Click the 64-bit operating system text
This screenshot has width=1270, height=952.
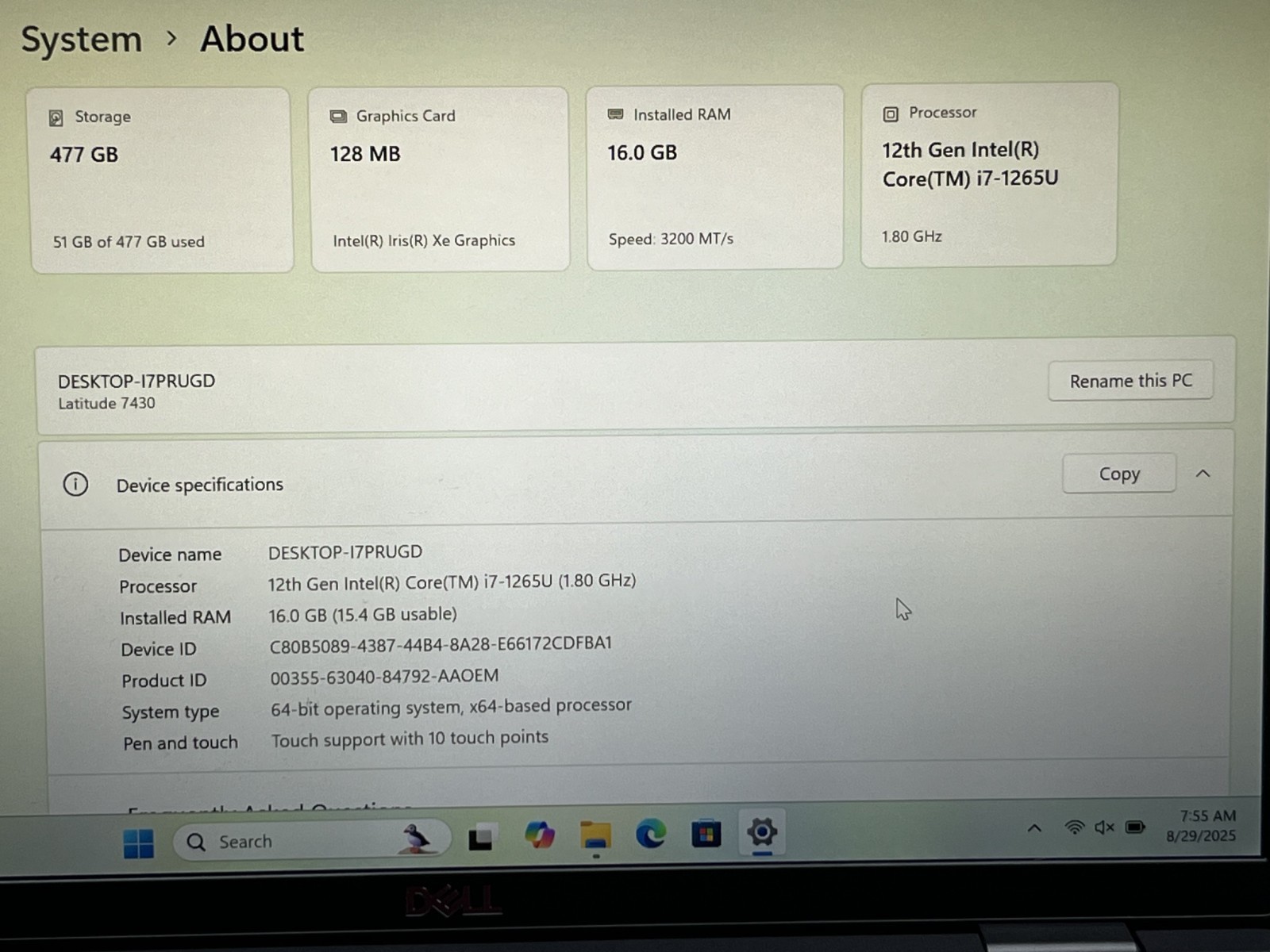pyautogui.click(x=451, y=706)
